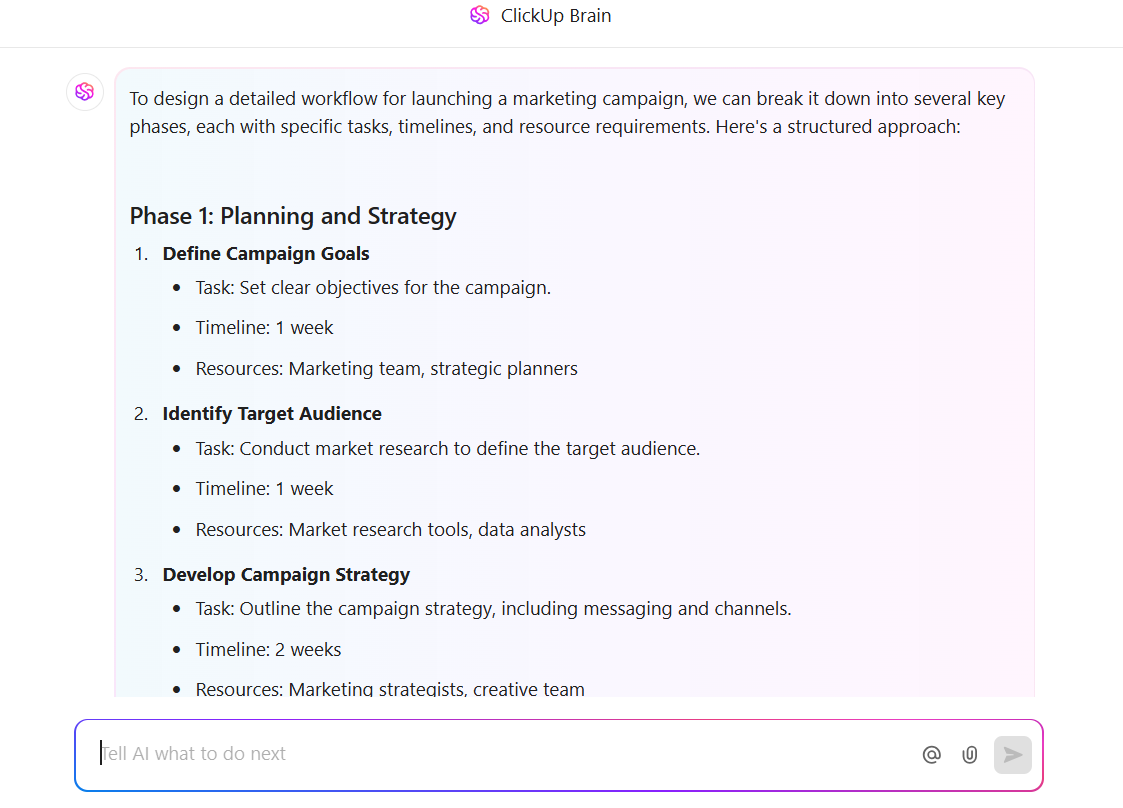The width and height of the screenshot is (1123, 808).
Task: Click the ClickUp Brain logo in header
Action: tap(479, 15)
